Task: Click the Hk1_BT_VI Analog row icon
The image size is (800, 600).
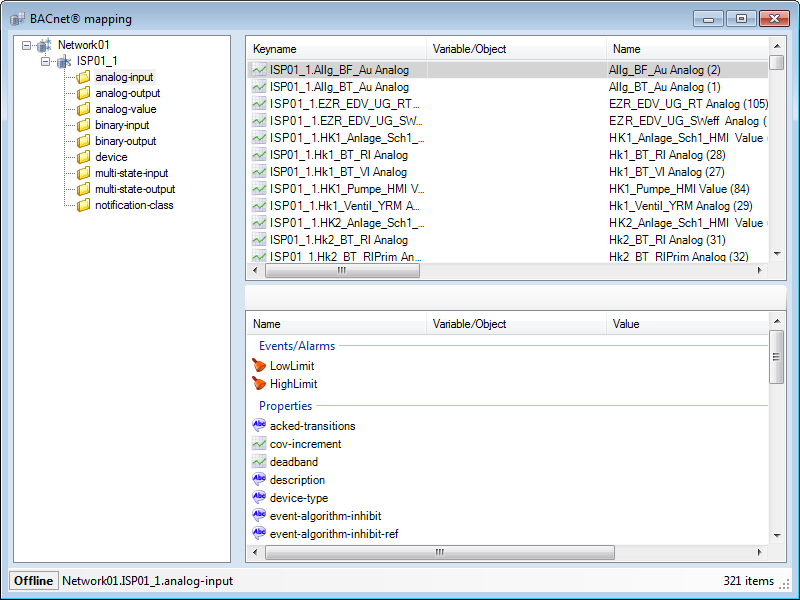Action: [259, 172]
